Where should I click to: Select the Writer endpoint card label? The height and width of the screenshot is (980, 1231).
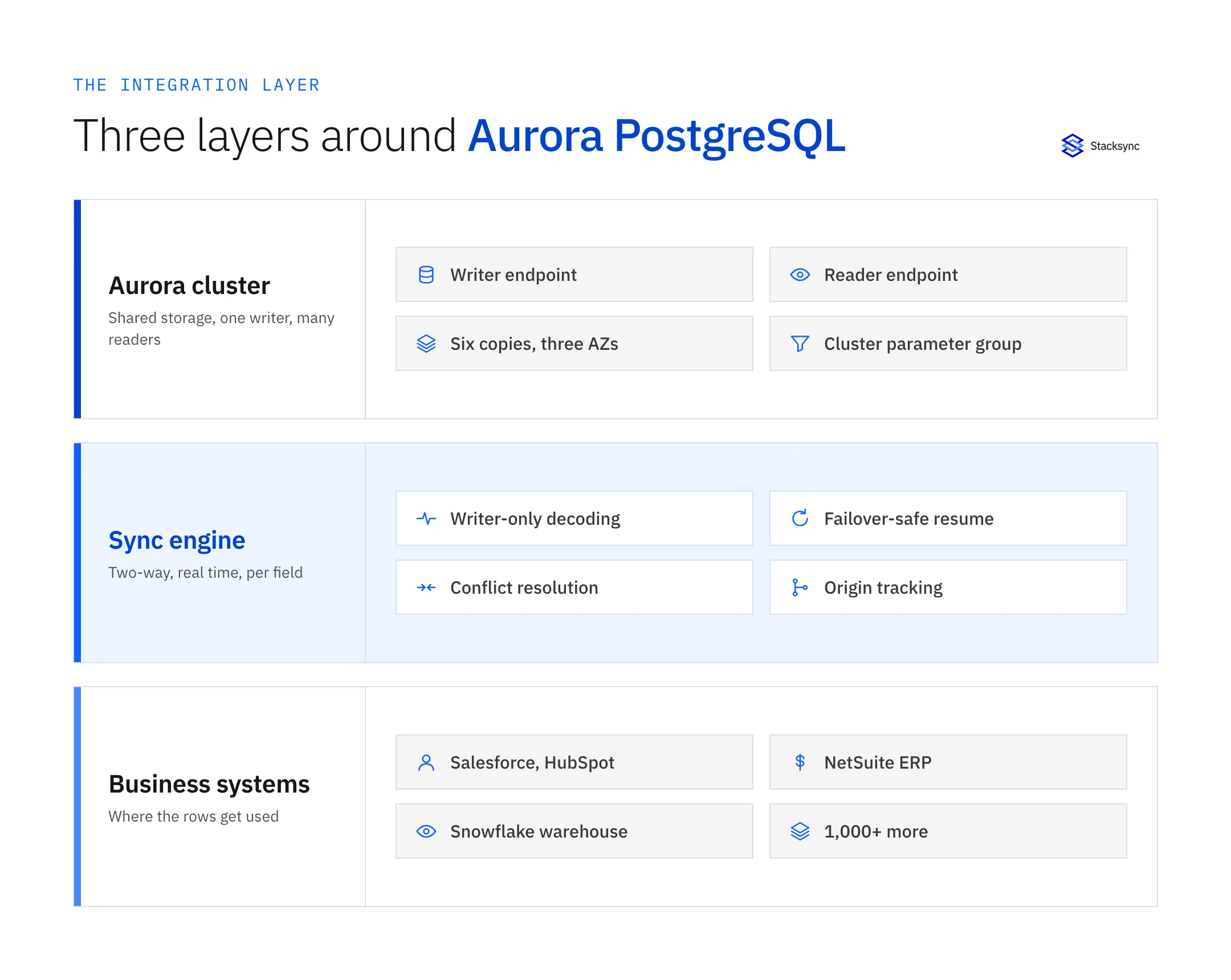point(513,275)
